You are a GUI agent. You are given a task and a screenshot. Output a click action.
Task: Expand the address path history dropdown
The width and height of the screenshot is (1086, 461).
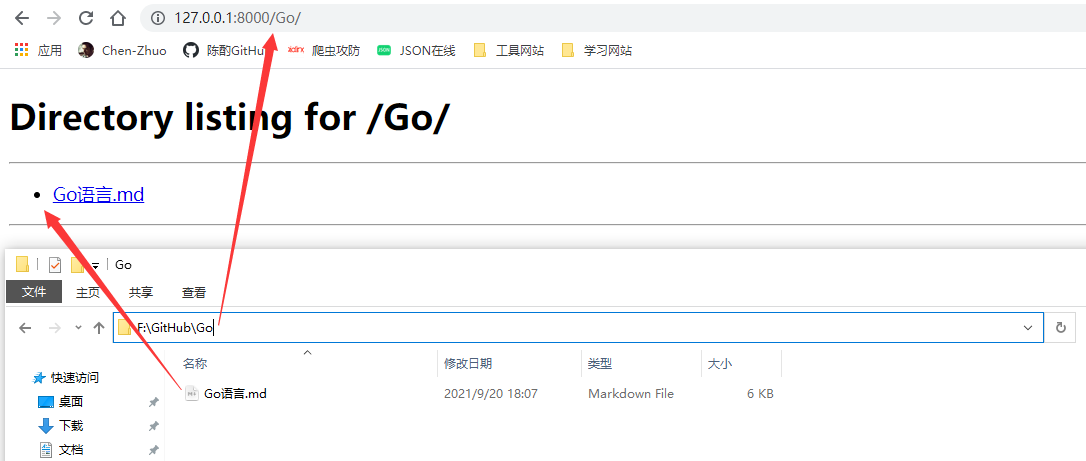click(x=1028, y=328)
